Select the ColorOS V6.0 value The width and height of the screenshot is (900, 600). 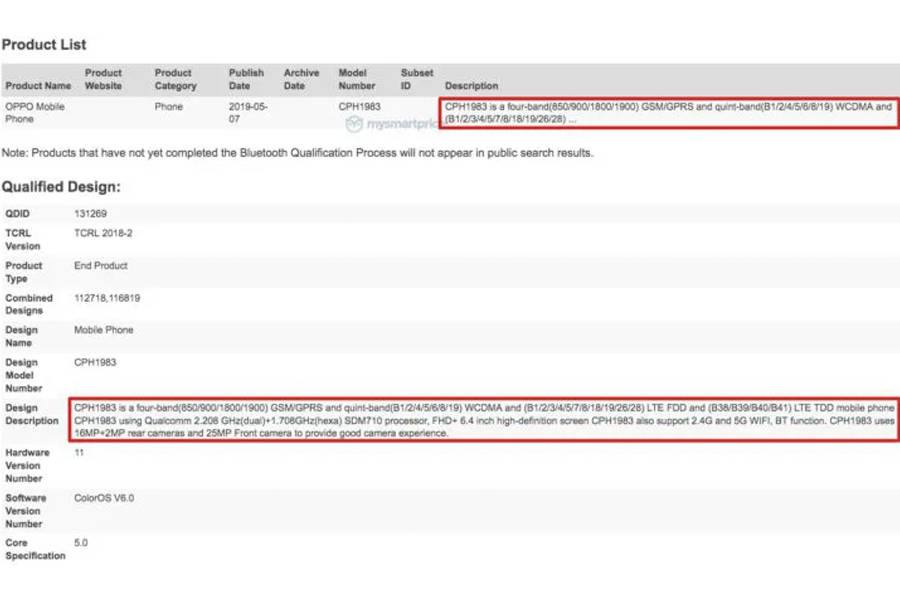pos(104,498)
